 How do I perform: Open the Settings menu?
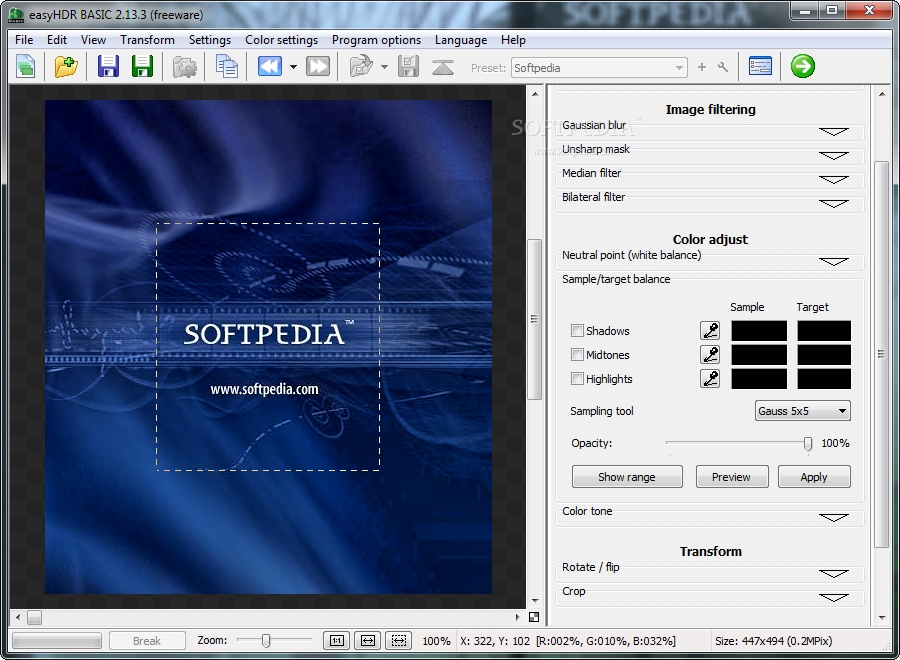pyautogui.click(x=210, y=40)
